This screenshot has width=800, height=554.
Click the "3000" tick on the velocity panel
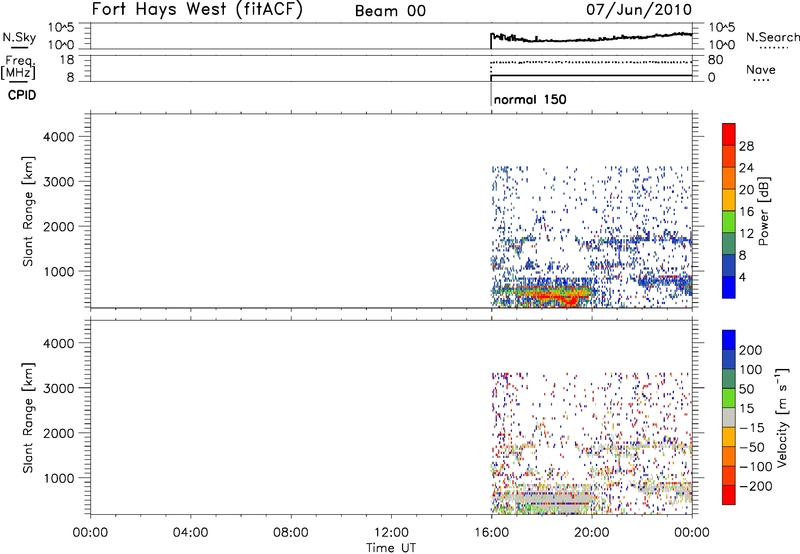(58, 388)
